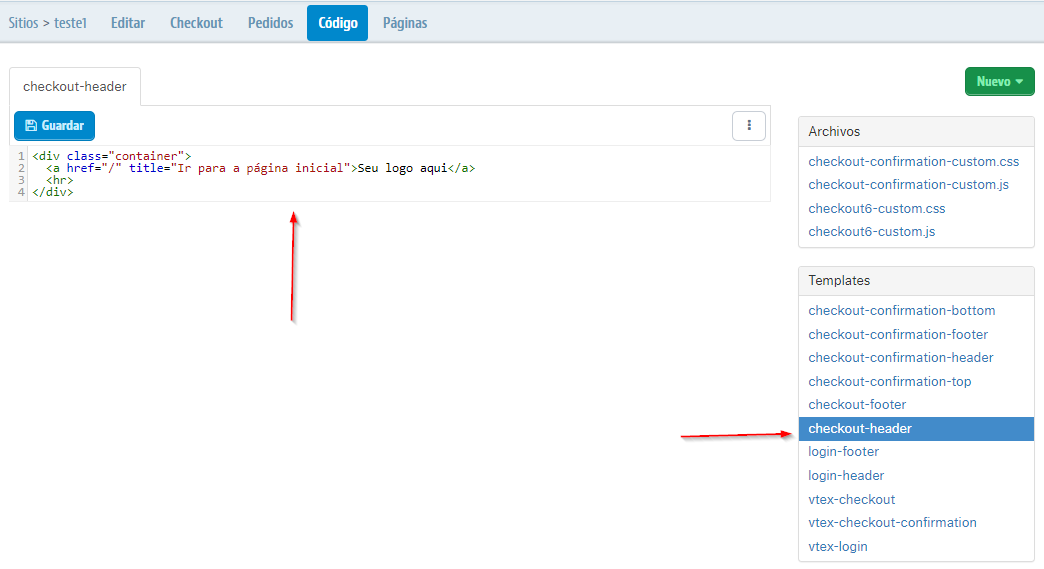The height and width of the screenshot is (569, 1044).
Task: Open checkout6-custom.css file
Action: [876, 209]
